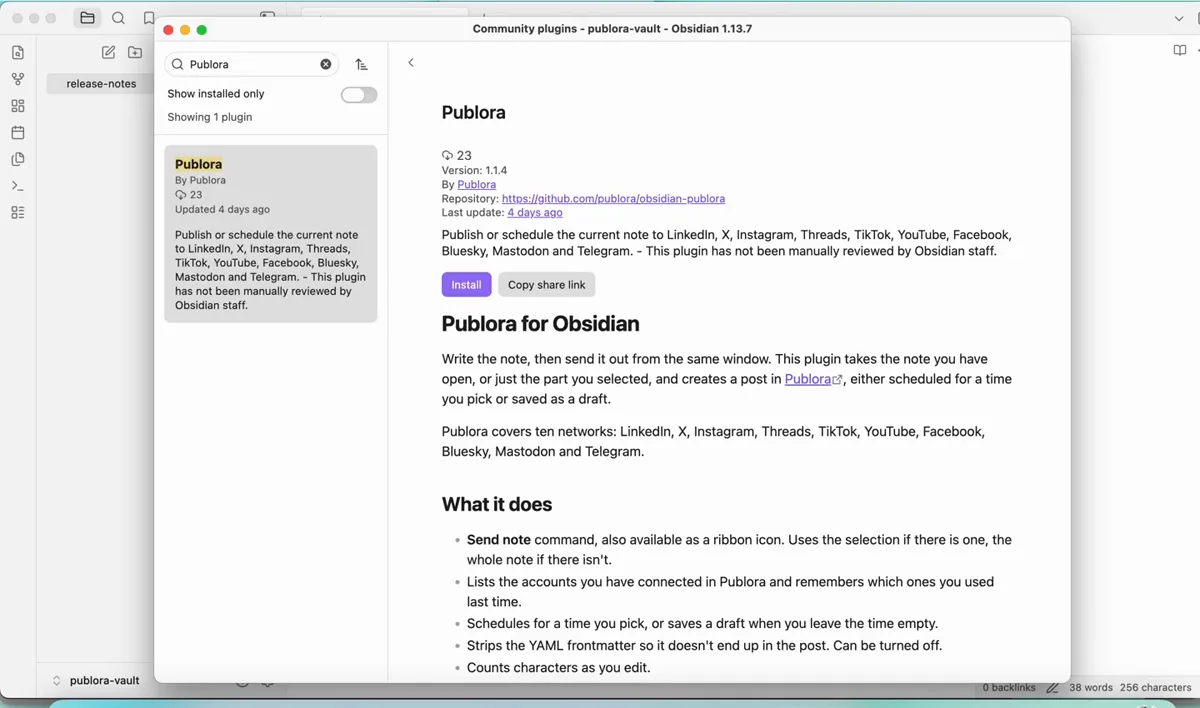This screenshot has height=708, width=1200.
Task: Create a new note in main window
Action: 108,52
